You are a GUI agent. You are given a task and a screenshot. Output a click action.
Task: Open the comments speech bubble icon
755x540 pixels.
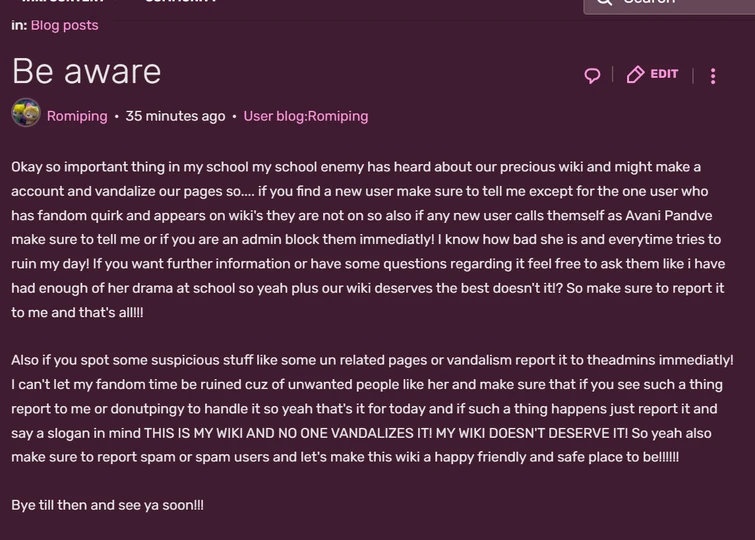pyautogui.click(x=592, y=75)
